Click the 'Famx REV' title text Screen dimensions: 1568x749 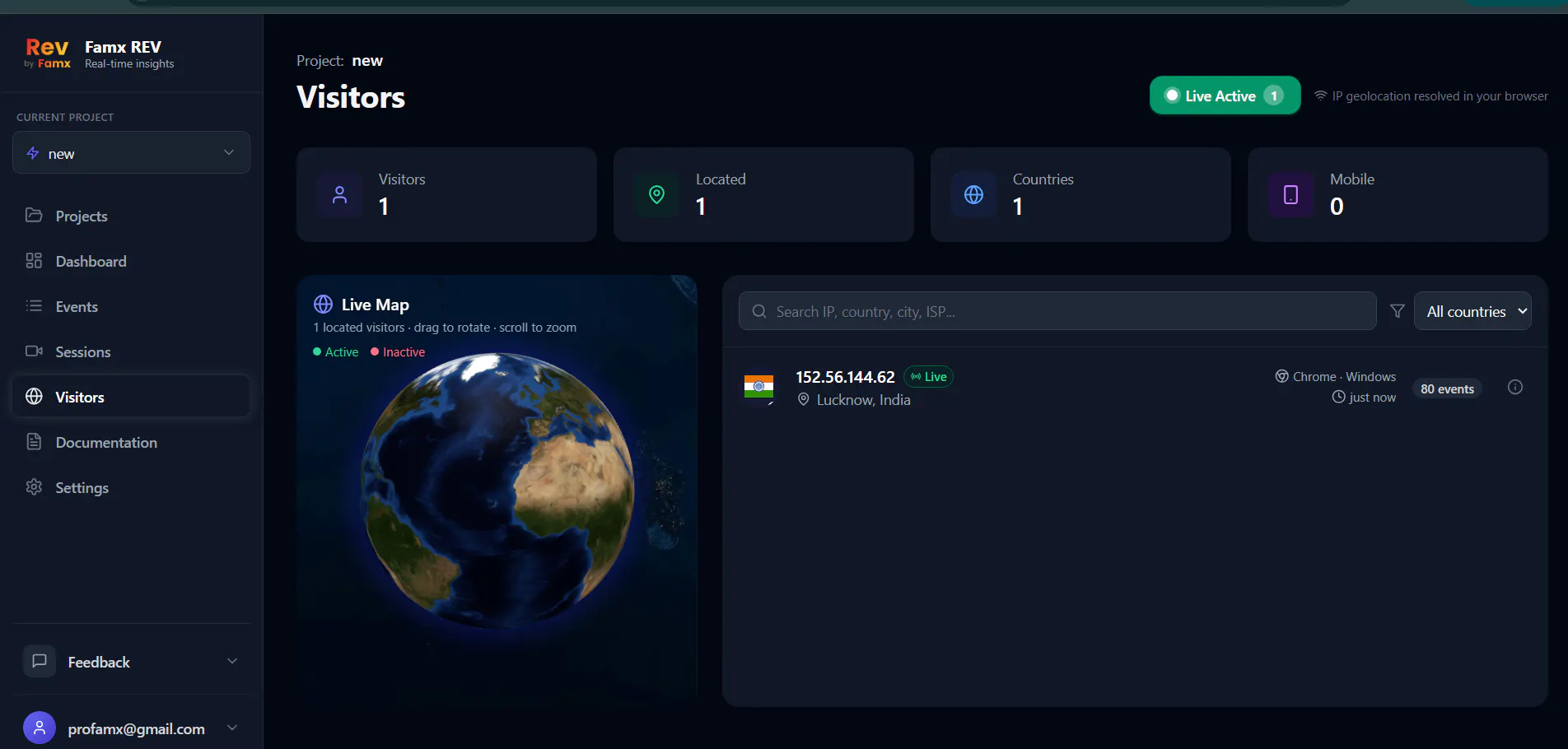click(123, 47)
